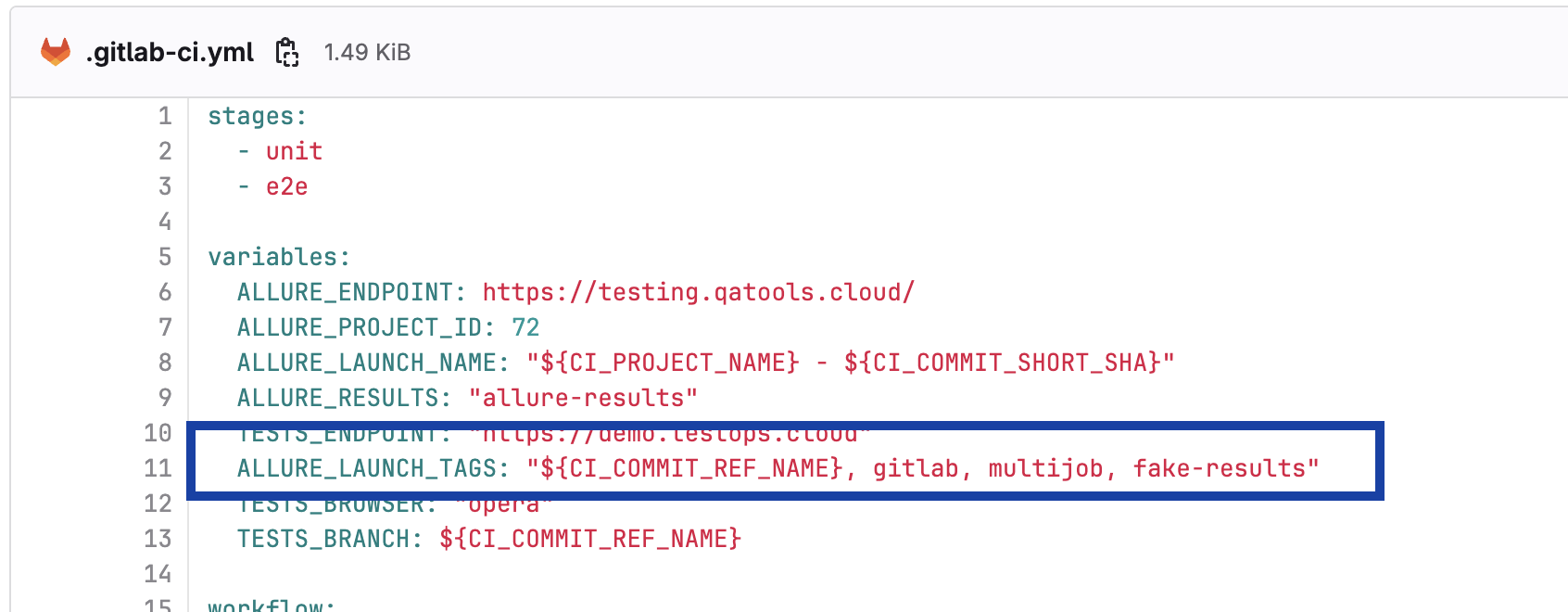Click the fake-results tag text
The height and width of the screenshot is (612, 1568).
tap(1219, 468)
